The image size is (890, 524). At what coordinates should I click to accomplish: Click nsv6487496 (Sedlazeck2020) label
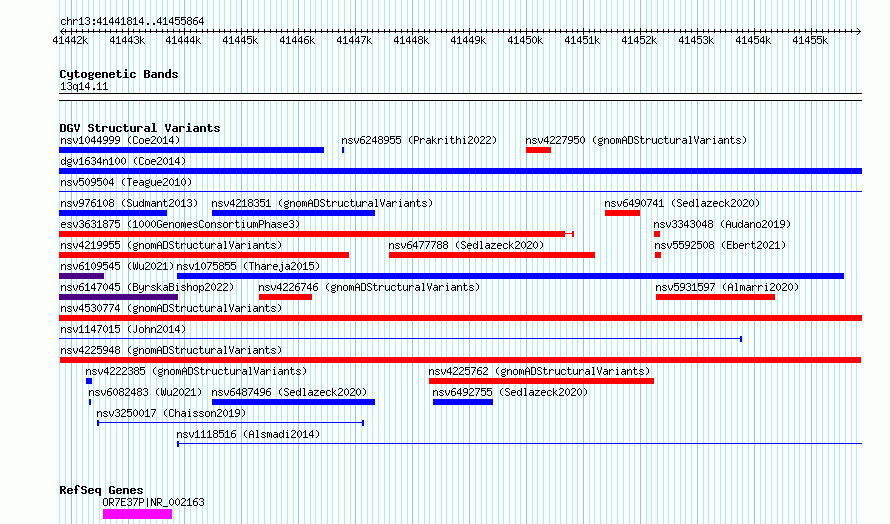click(289, 392)
